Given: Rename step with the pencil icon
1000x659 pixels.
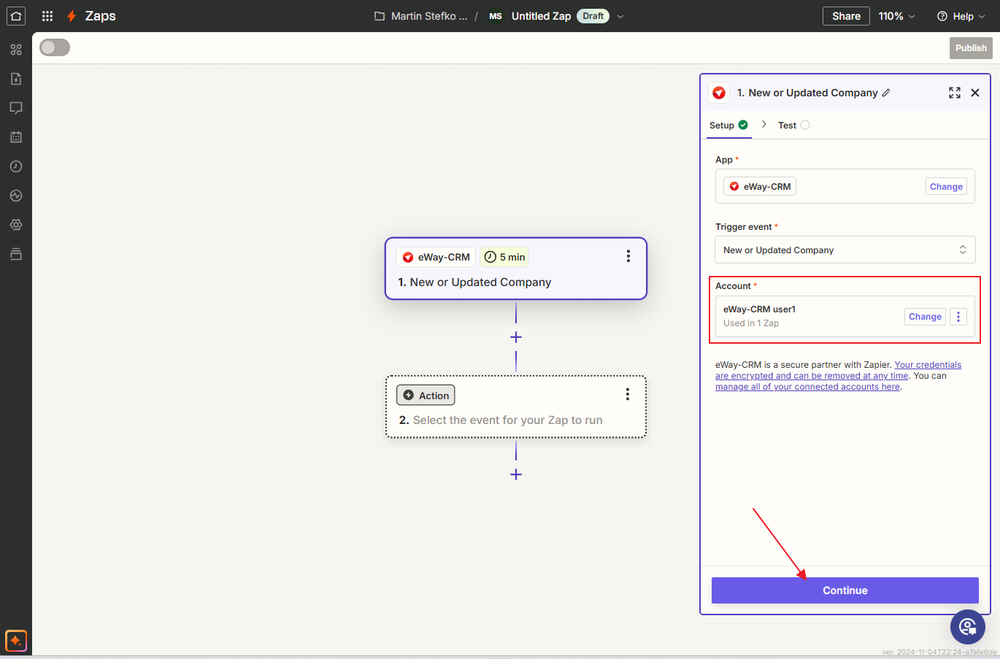Looking at the screenshot, I should coord(886,93).
